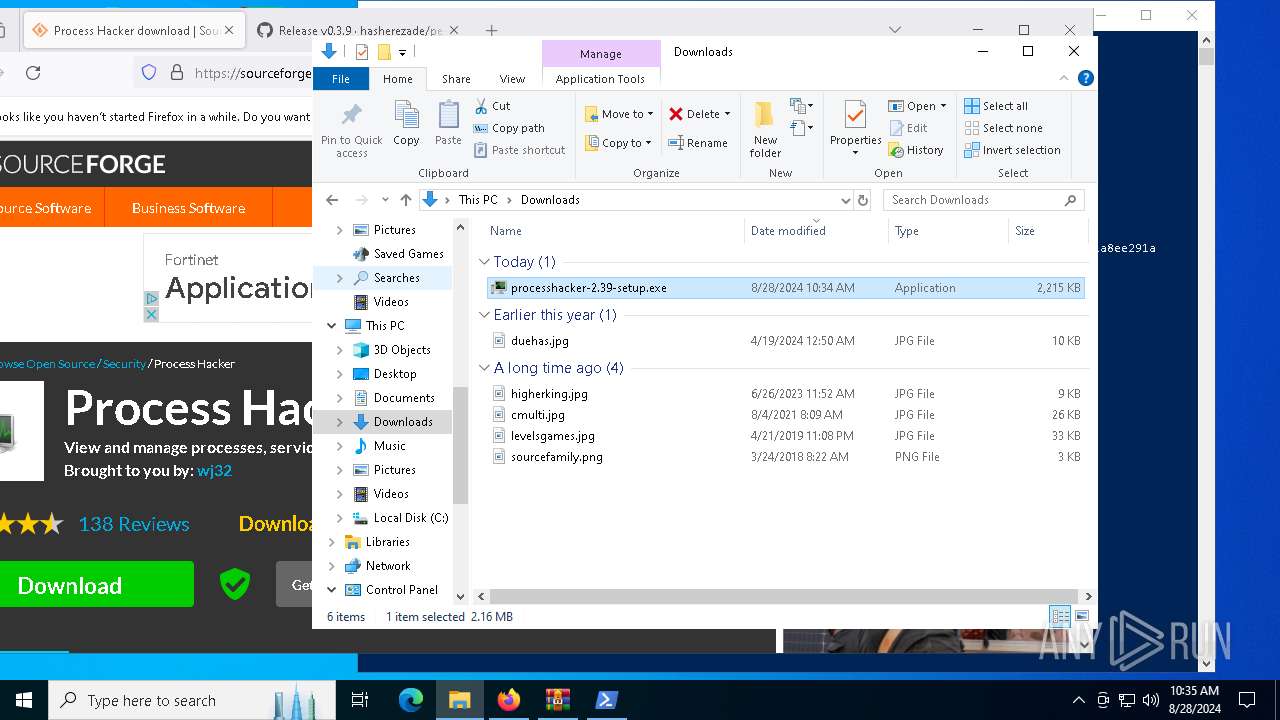Switch to Details view icon in status bar
1280x720 pixels.
[x=1060, y=616]
